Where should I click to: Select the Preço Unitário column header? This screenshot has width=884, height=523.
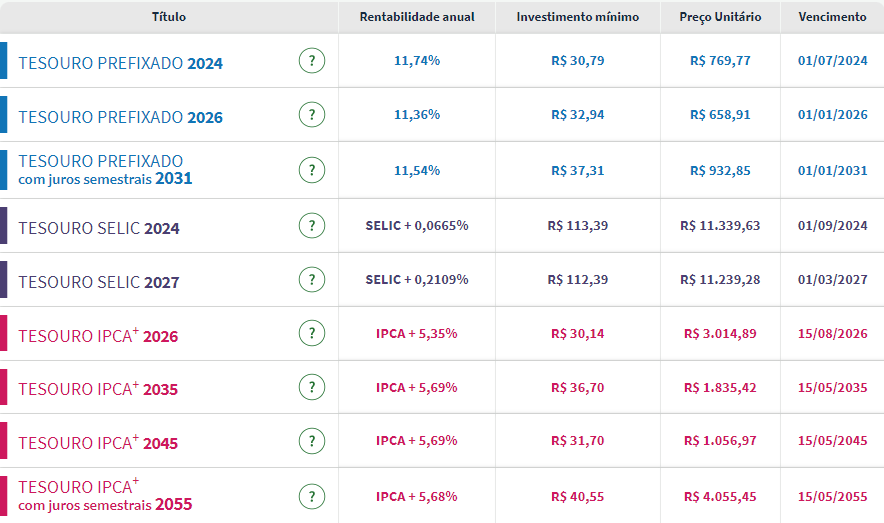pos(720,17)
